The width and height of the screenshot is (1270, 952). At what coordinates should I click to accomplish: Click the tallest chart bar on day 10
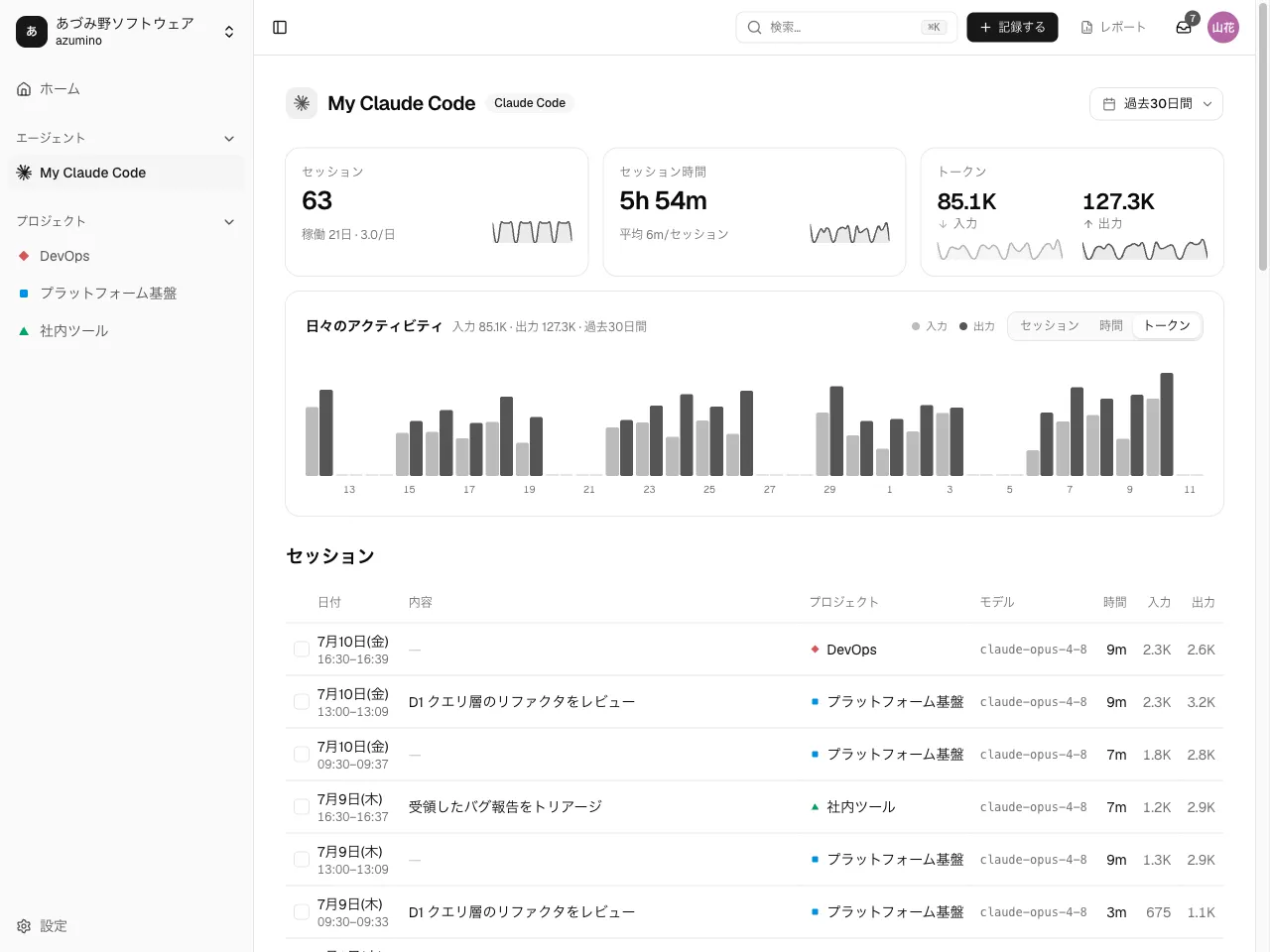click(1167, 424)
